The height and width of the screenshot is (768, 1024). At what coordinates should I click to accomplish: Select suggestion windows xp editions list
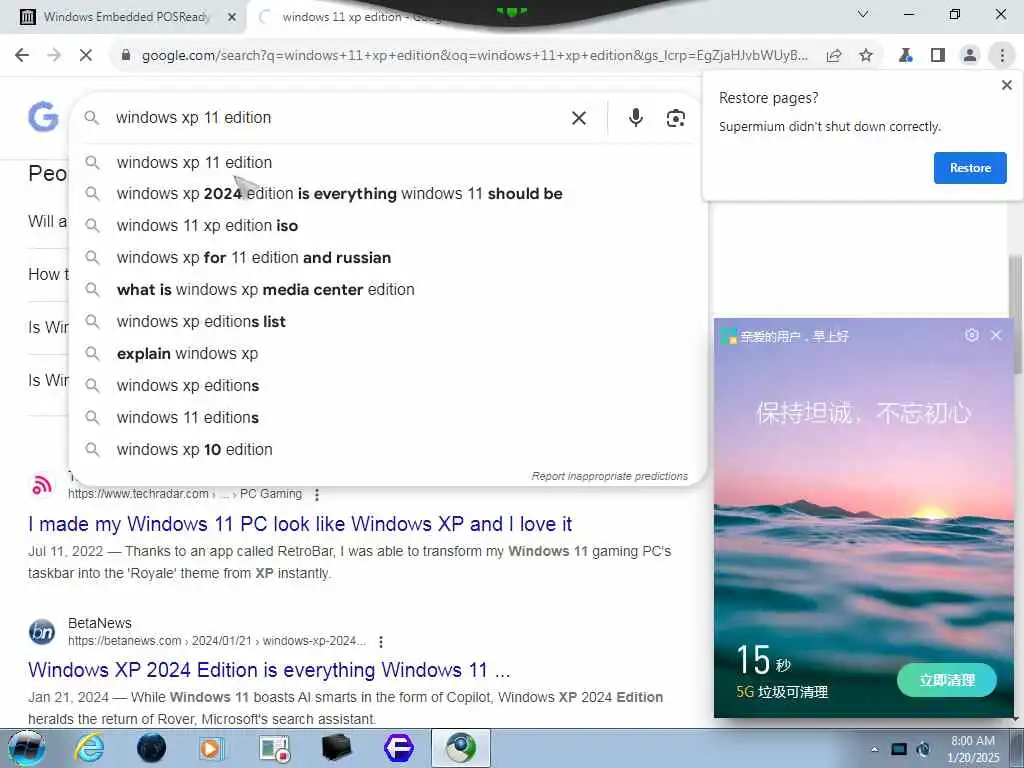(x=388, y=322)
